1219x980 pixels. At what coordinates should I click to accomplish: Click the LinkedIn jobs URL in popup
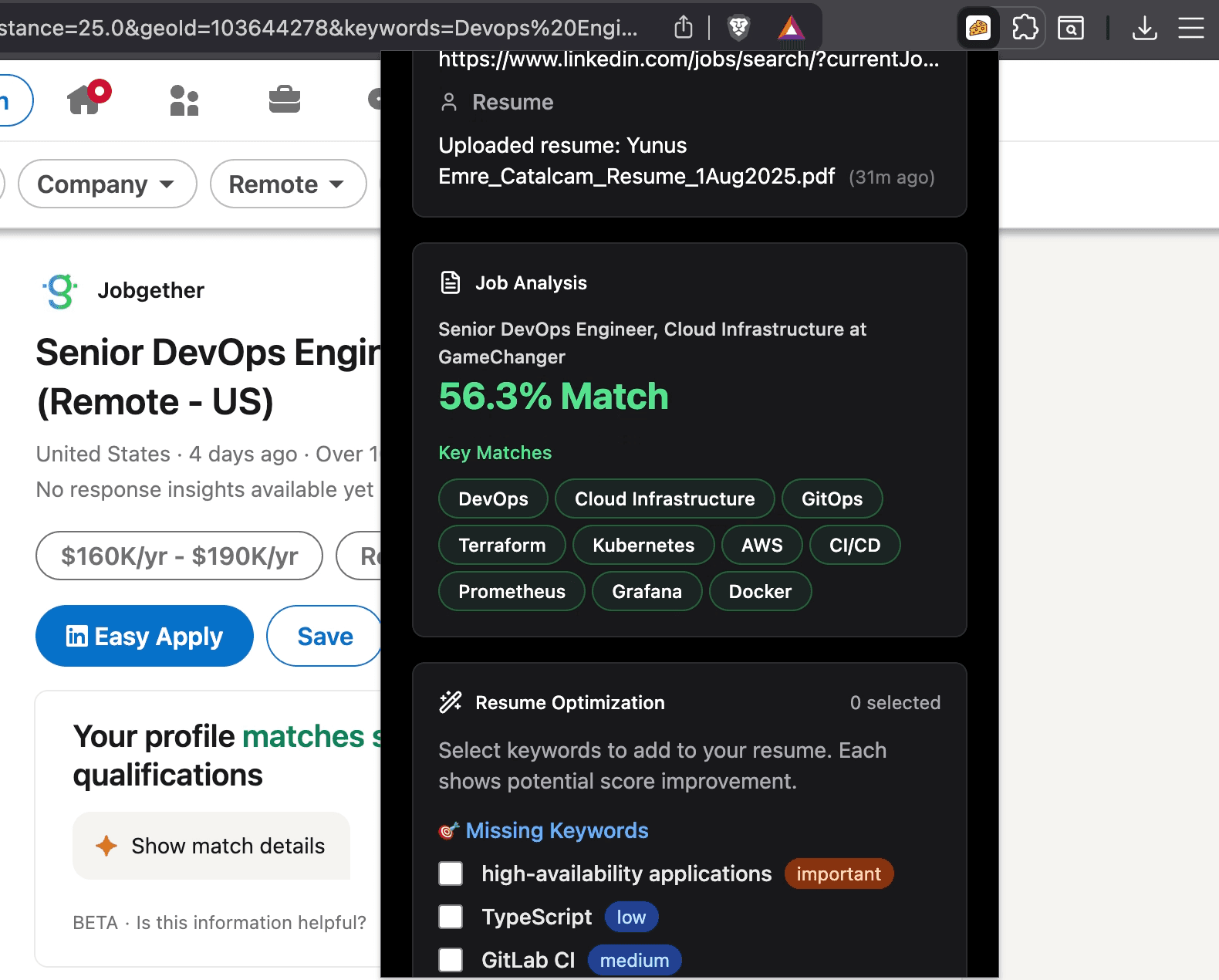(x=688, y=59)
